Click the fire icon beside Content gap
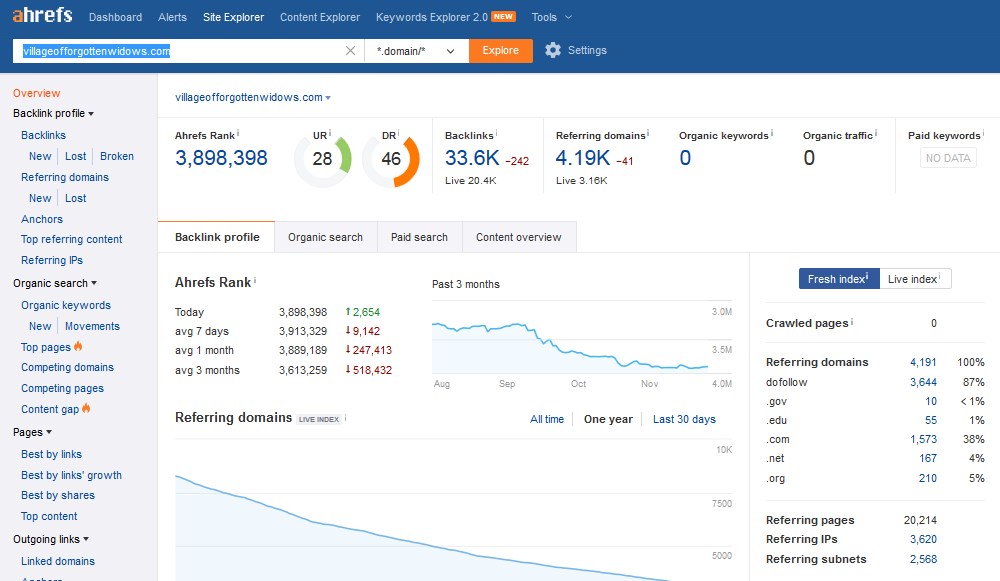This screenshot has height=581, width=1000. tap(86, 409)
